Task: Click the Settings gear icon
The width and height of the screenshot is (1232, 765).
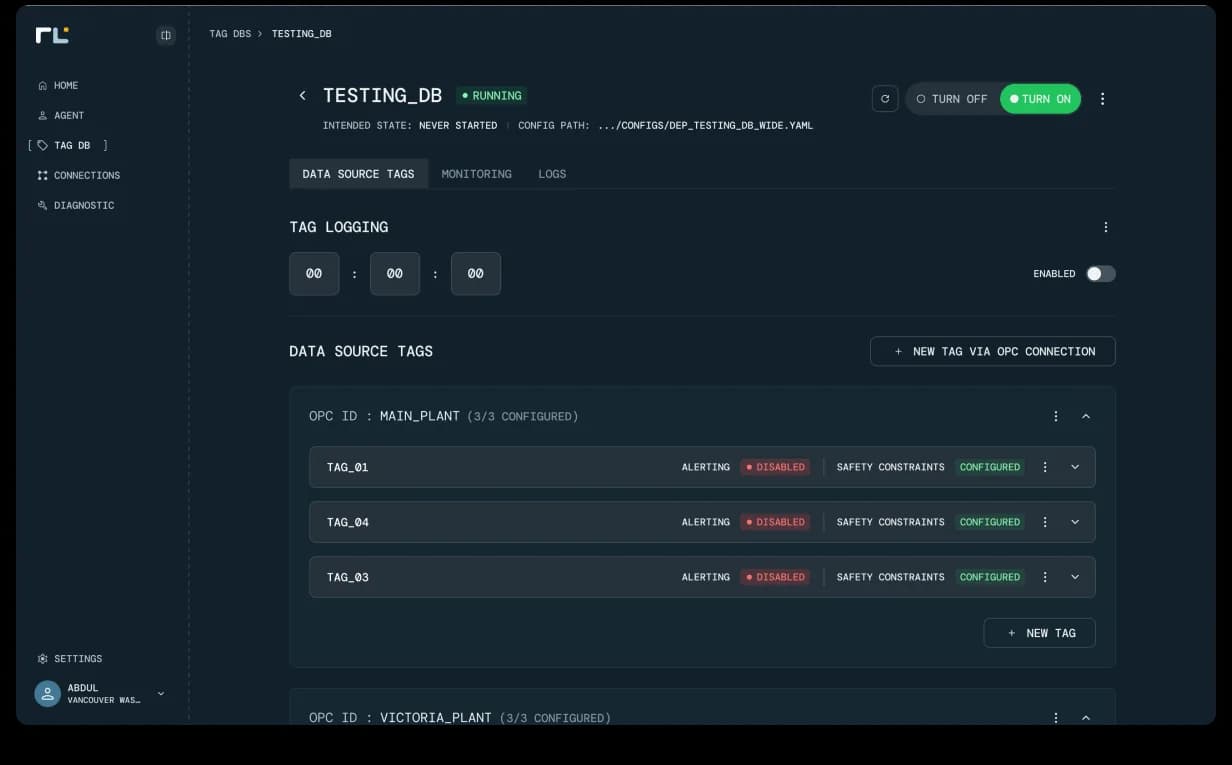Action: (x=42, y=658)
